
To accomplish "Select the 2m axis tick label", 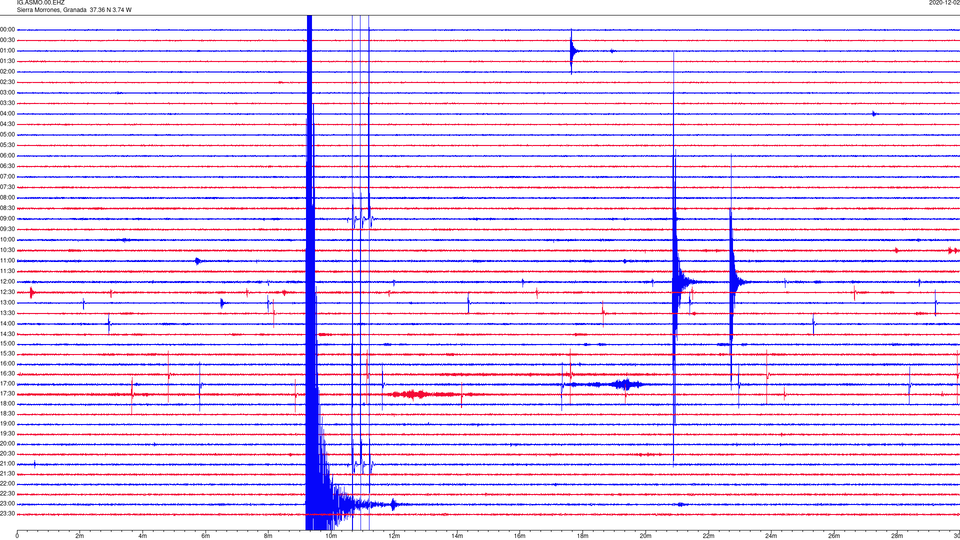I will (x=80, y=536).
